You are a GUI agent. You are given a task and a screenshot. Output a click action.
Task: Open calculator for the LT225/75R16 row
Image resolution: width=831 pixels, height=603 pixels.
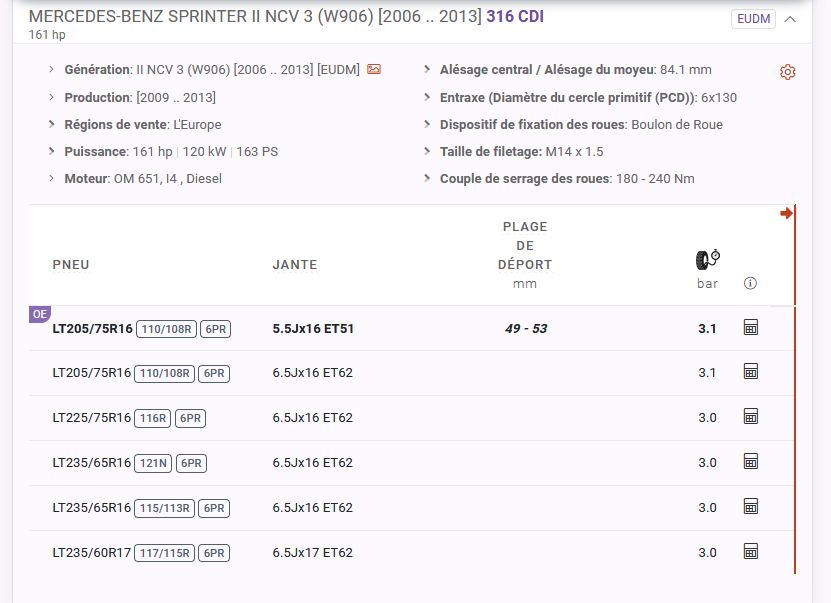pyautogui.click(x=751, y=417)
